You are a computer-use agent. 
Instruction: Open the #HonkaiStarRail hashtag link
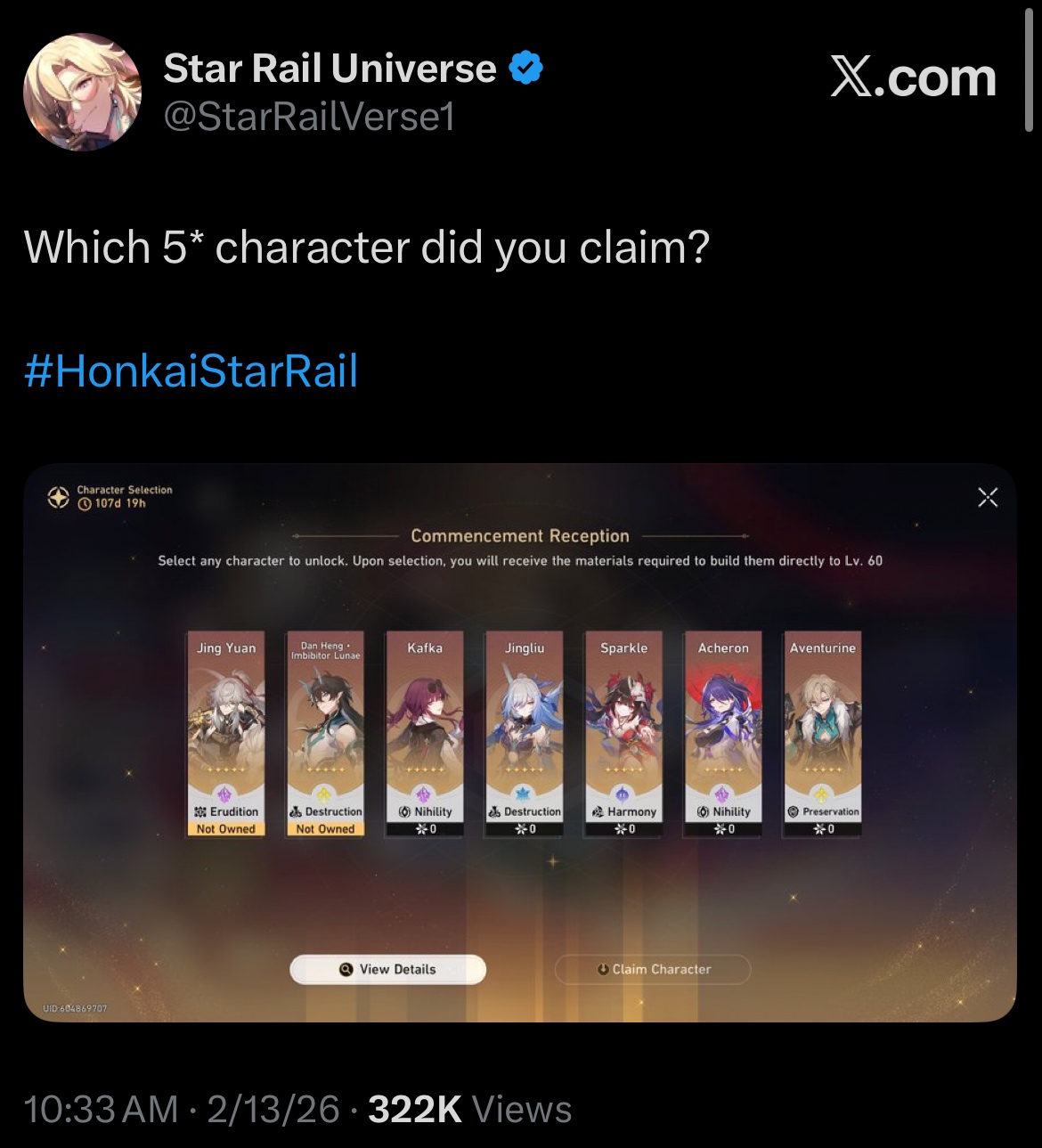tap(191, 370)
